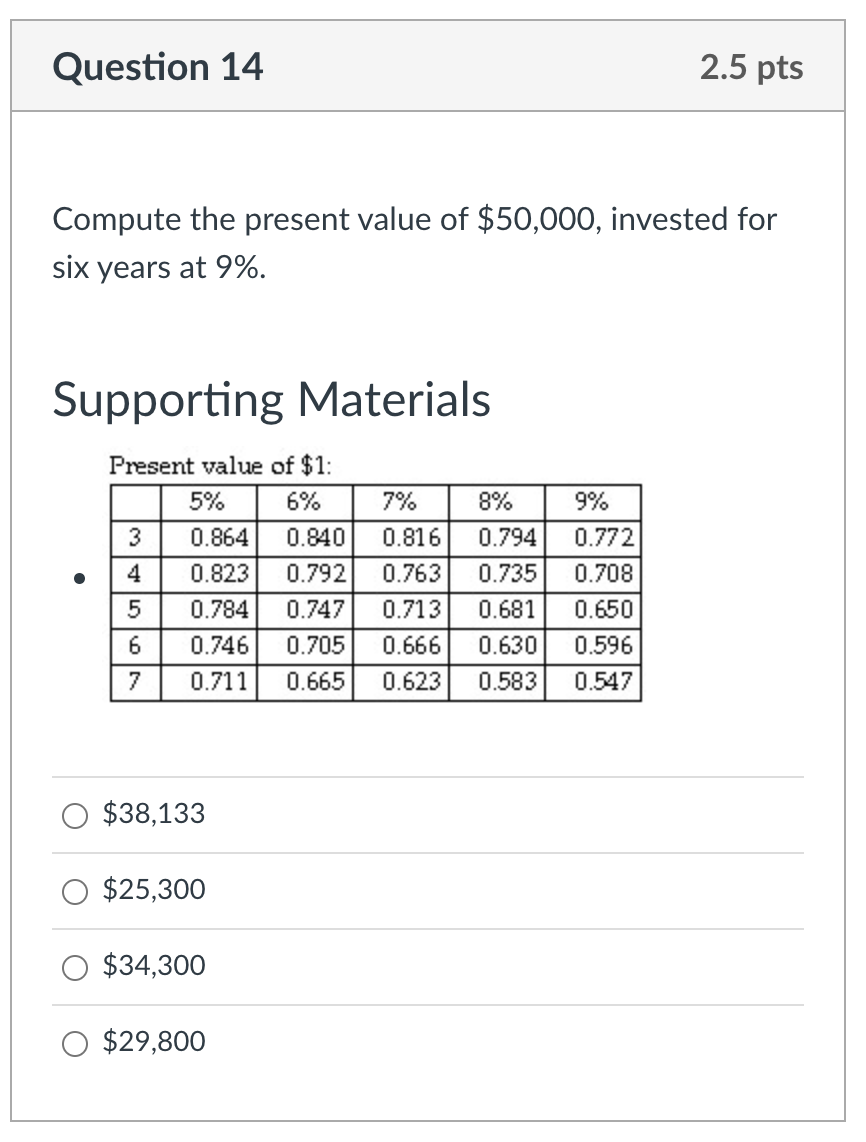This screenshot has height=1142, width=866.
Task: Click the "2.5 pts" point value
Action: tap(751, 68)
